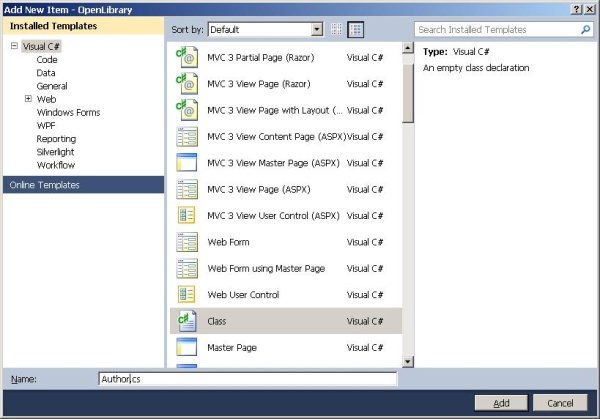Click the template list scrollbar thumb

(408, 93)
